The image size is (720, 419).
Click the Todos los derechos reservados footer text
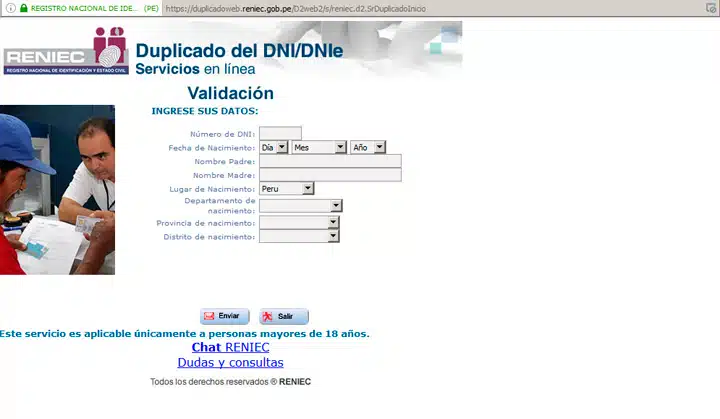(231, 382)
